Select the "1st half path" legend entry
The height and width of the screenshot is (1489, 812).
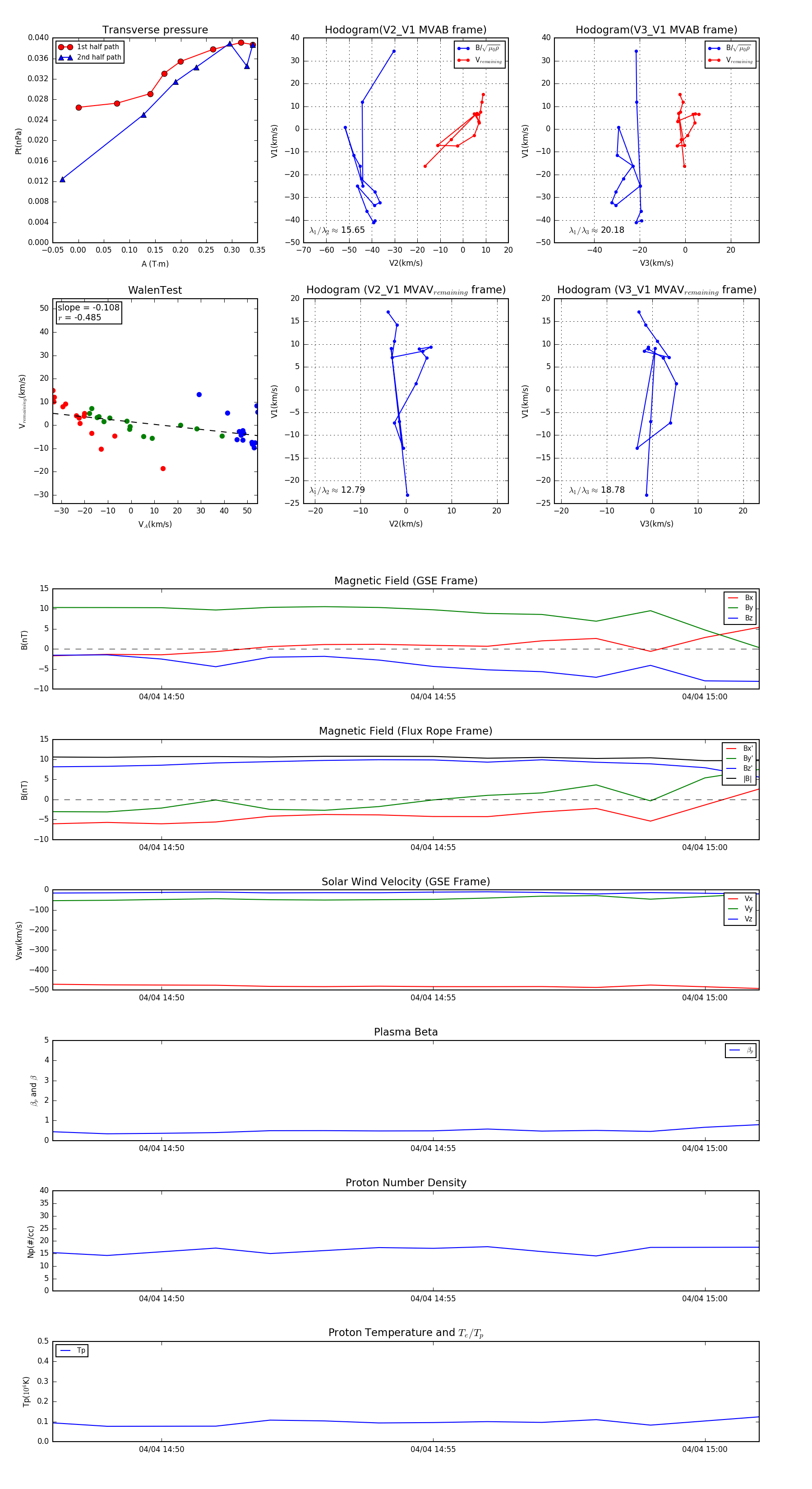pos(89,47)
